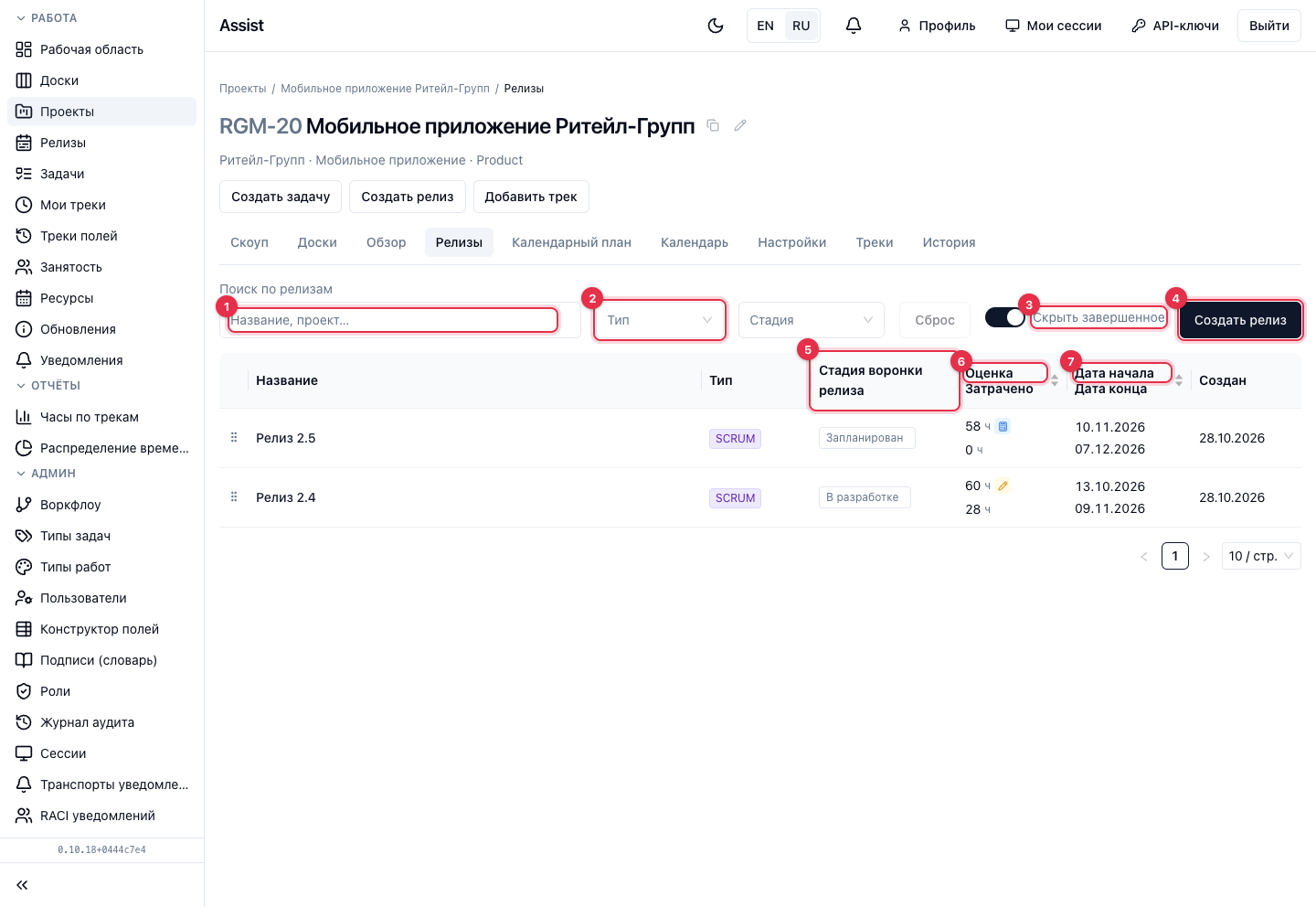Viewport: 1316px width, 907px height.
Task: Click the Создать задачу button
Action: [281, 197]
